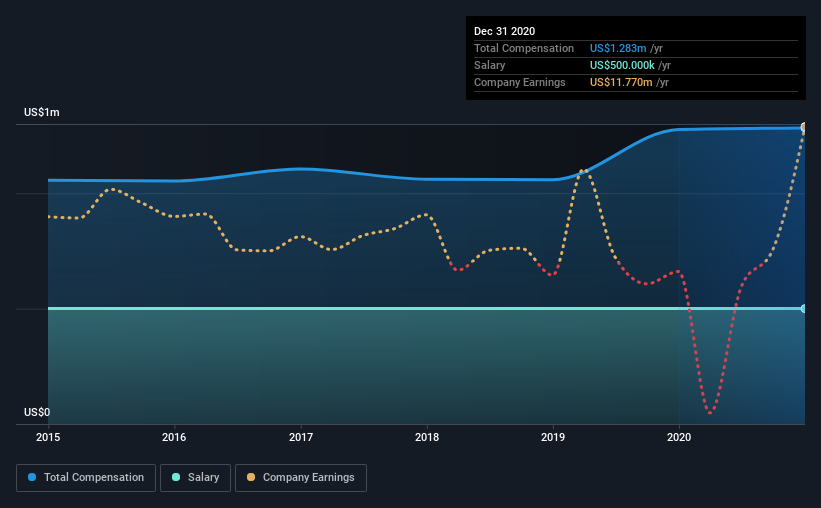Click the 2016 x-axis label
Image resolution: width=821 pixels, height=508 pixels.
pos(174,437)
